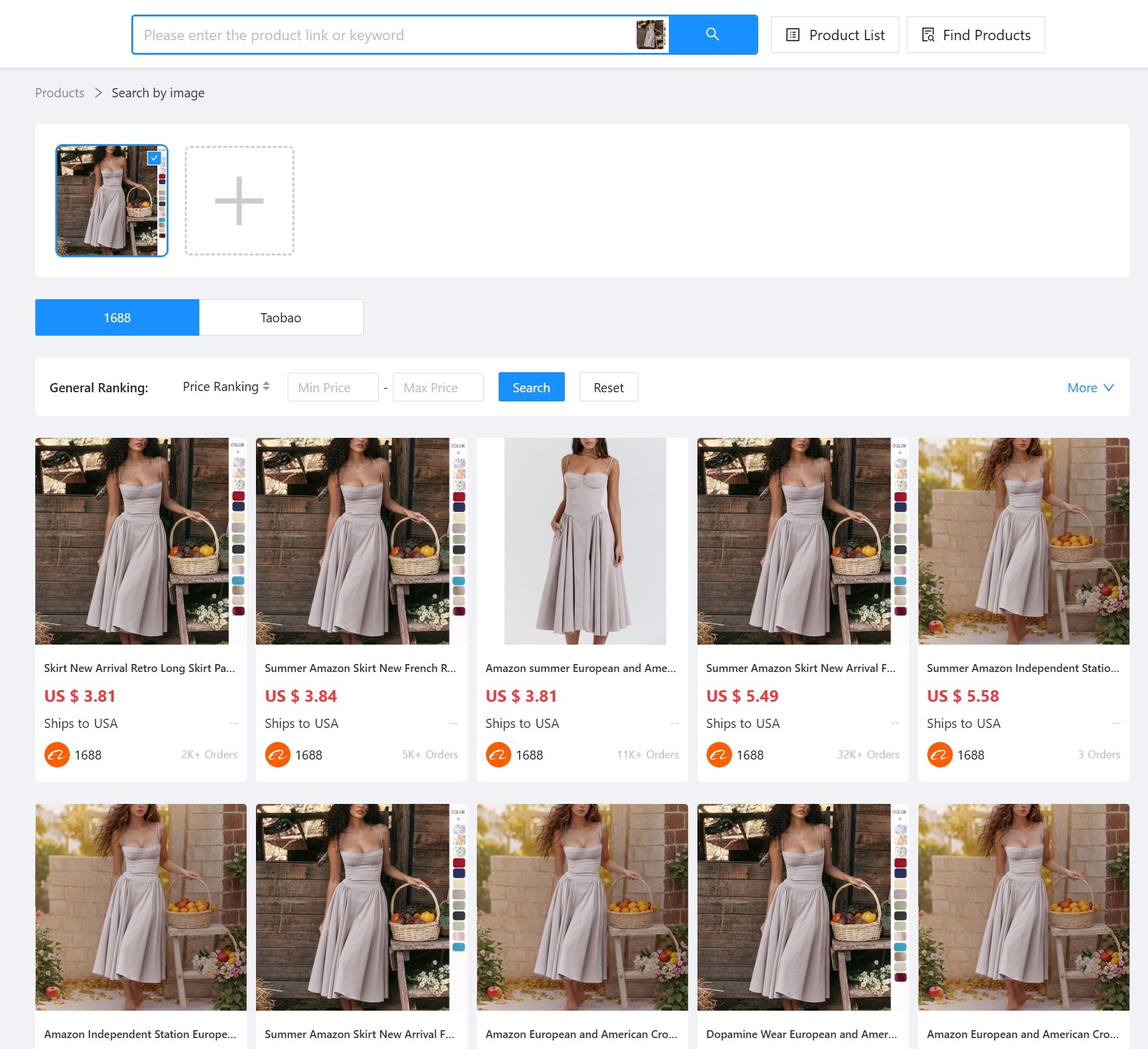This screenshot has width=1148, height=1049.
Task: Select General Ranking sorting
Action: [x=99, y=387]
